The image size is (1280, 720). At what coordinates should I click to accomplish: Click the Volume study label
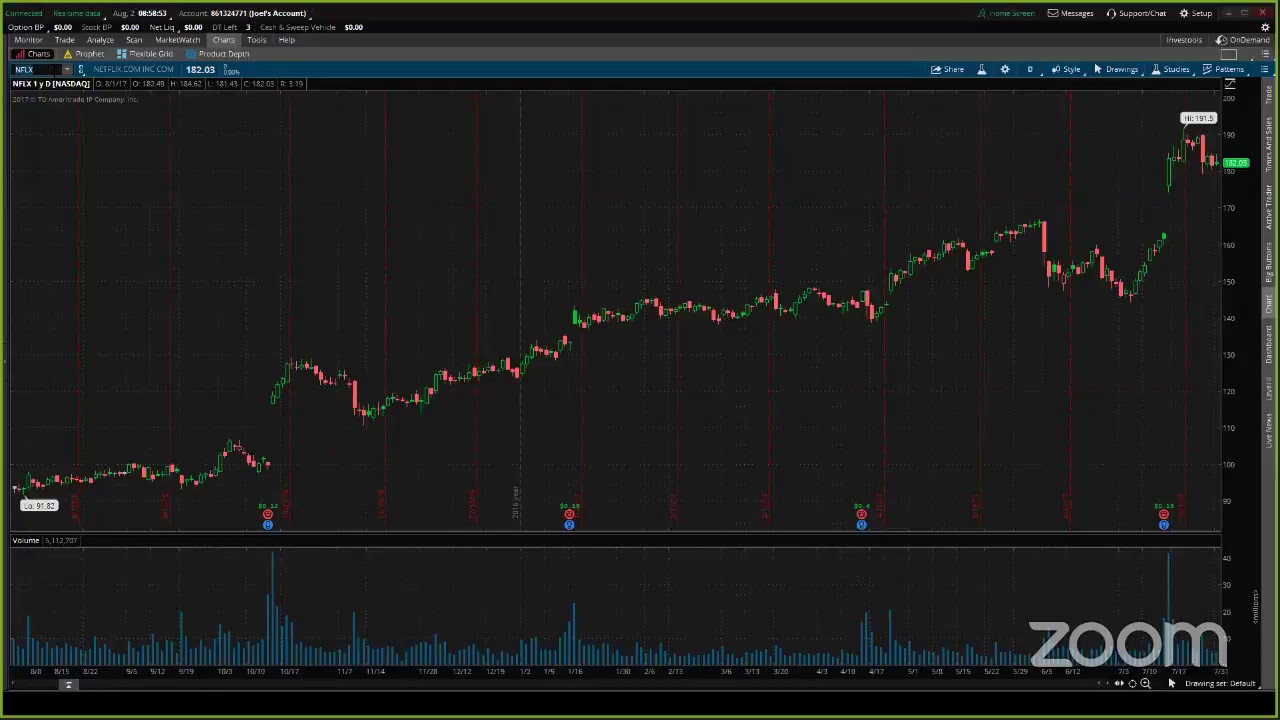(26, 540)
